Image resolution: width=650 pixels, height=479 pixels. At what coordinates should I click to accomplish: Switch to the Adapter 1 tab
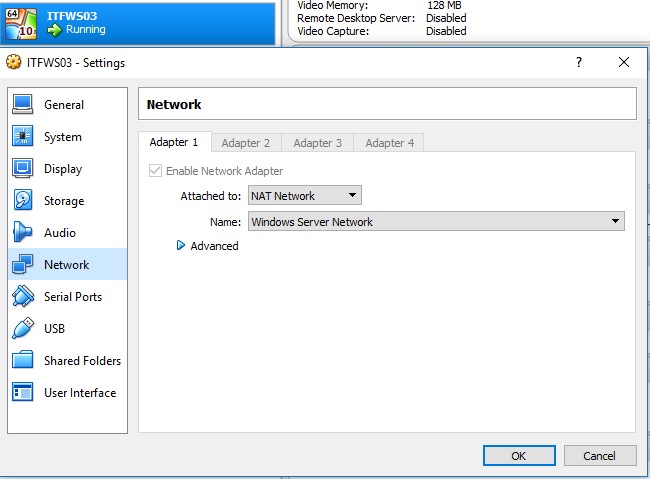coord(174,142)
